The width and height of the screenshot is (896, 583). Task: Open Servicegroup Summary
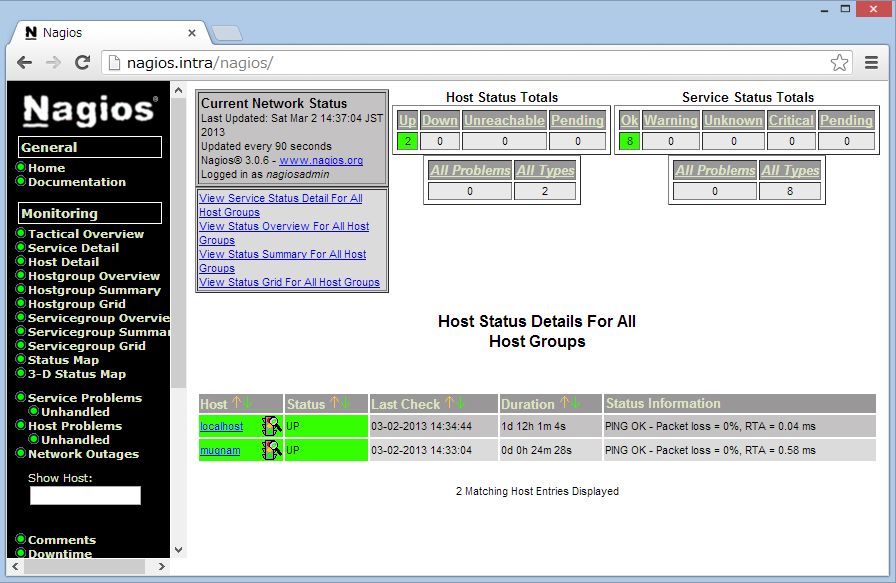click(x=99, y=332)
